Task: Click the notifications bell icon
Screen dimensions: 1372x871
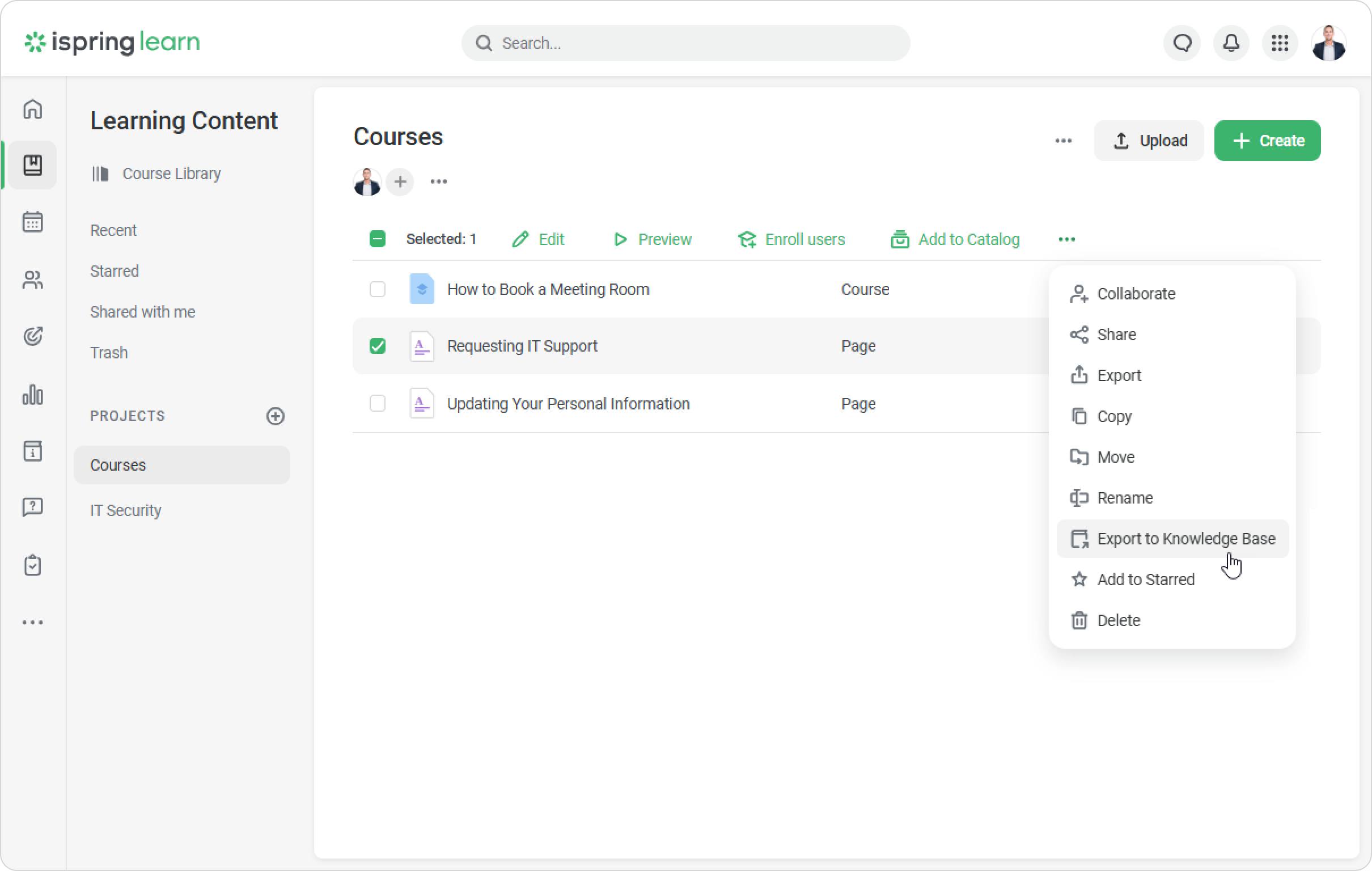Action: (x=1231, y=43)
